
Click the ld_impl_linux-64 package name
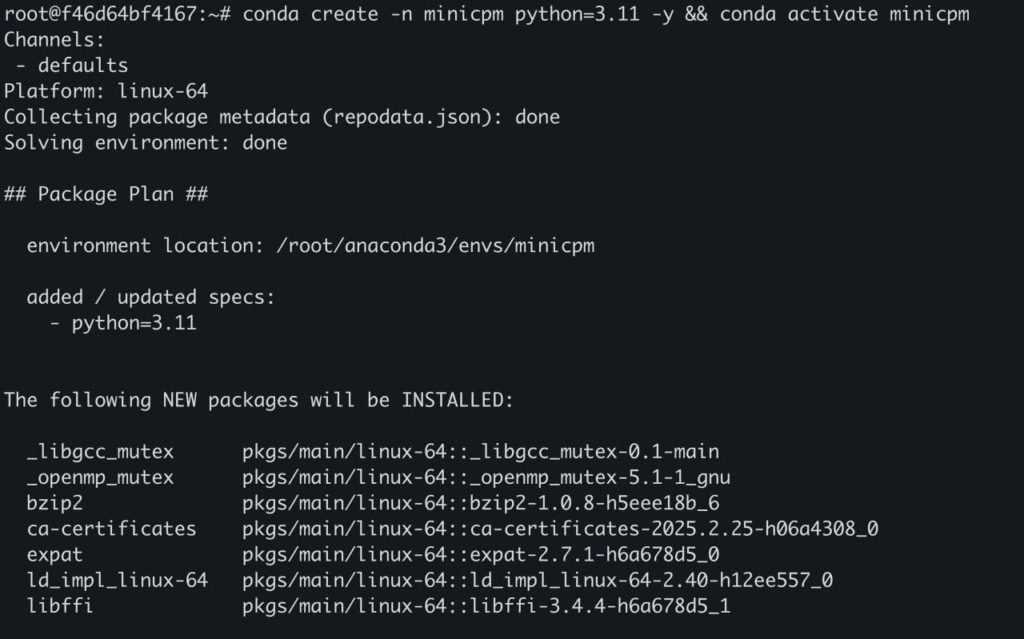[117, 580]
